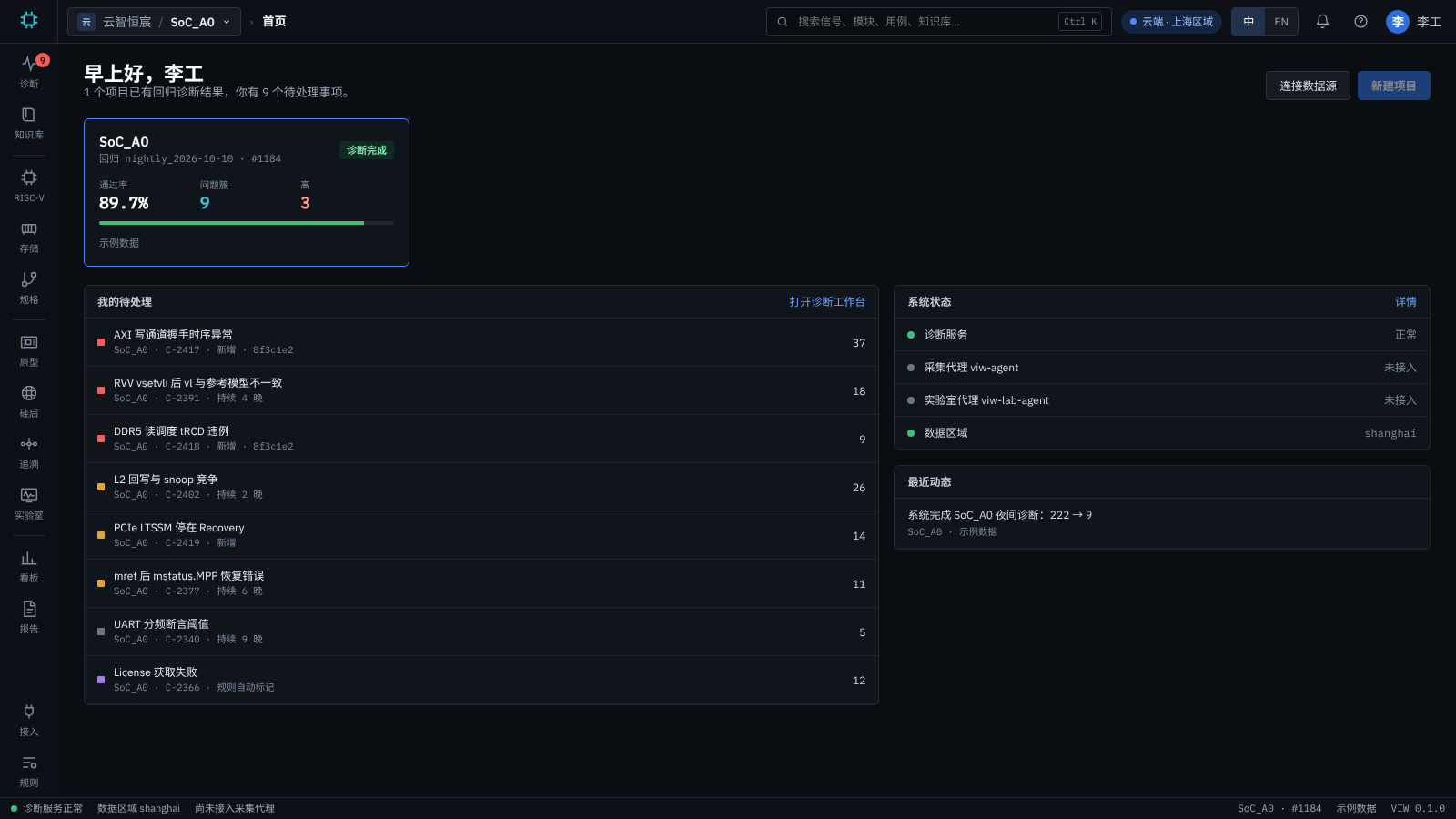The width and height of the screenshot is (1456, 819).
Task: Expand the 云智恒宸 / SoC_A0 project dropdown
Action: (x=154, y=22)
